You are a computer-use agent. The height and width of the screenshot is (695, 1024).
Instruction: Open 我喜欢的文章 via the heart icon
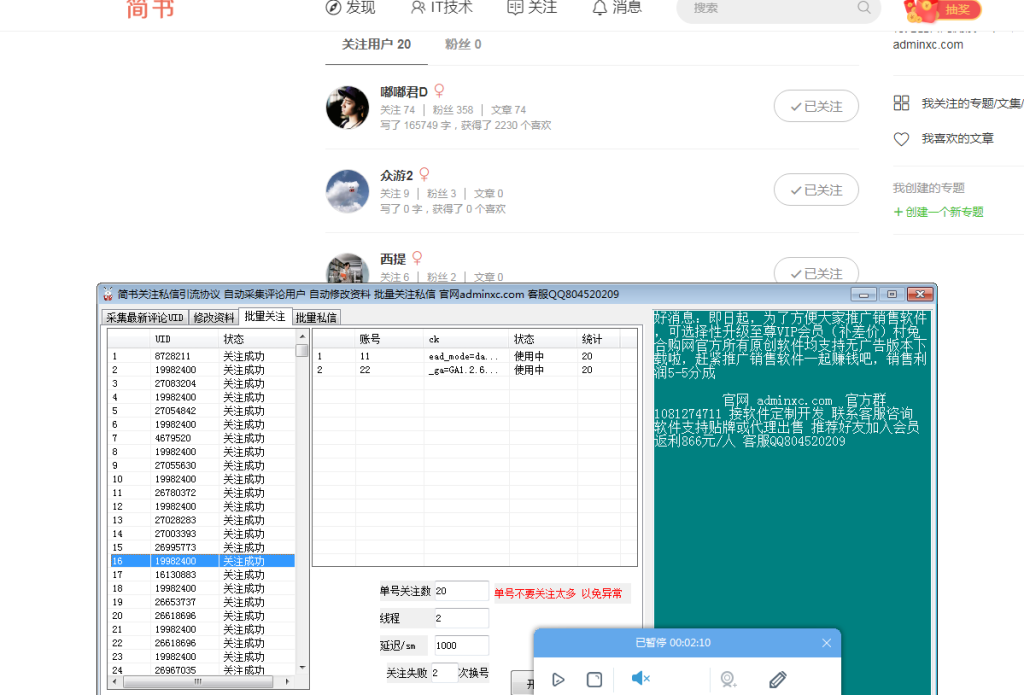click(x=901, y=138)
